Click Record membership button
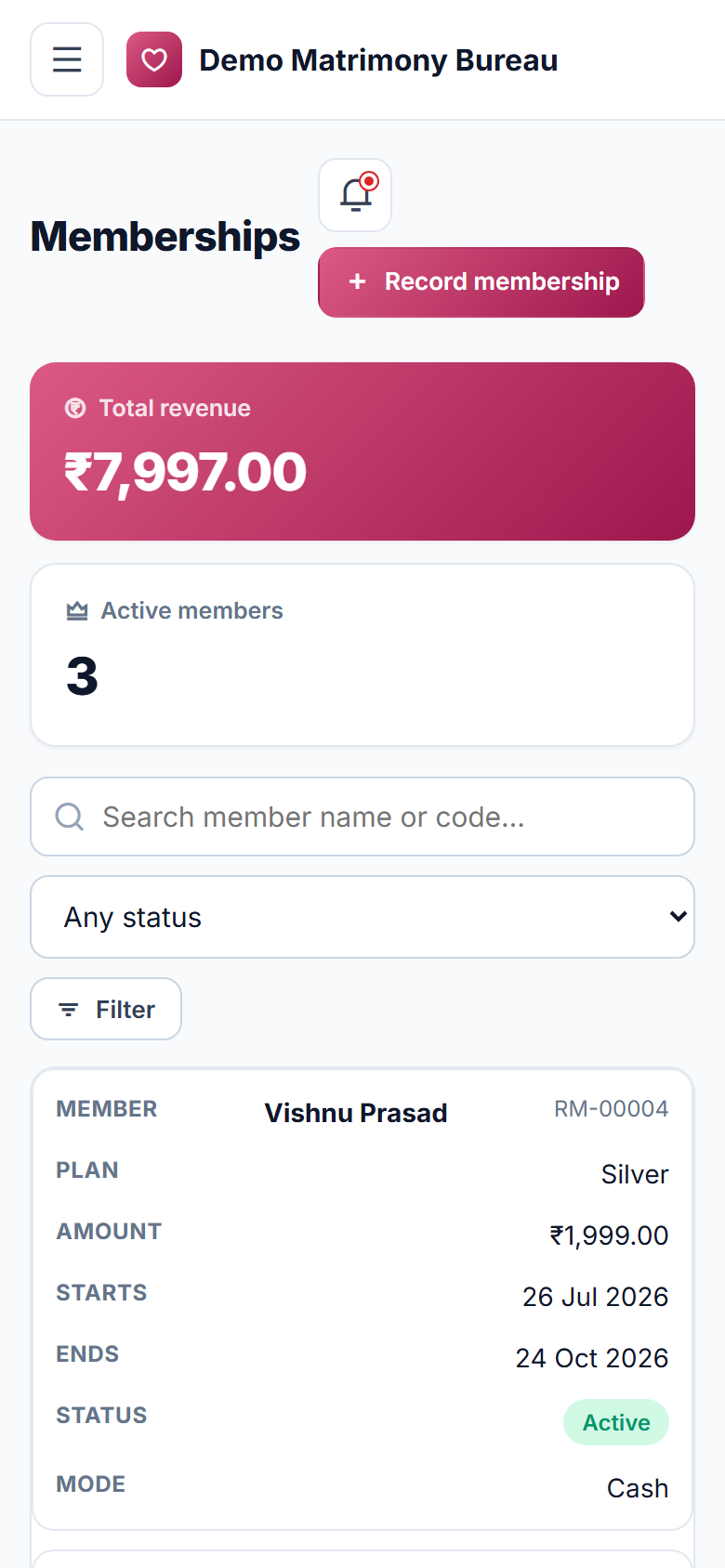 [481, 282]
